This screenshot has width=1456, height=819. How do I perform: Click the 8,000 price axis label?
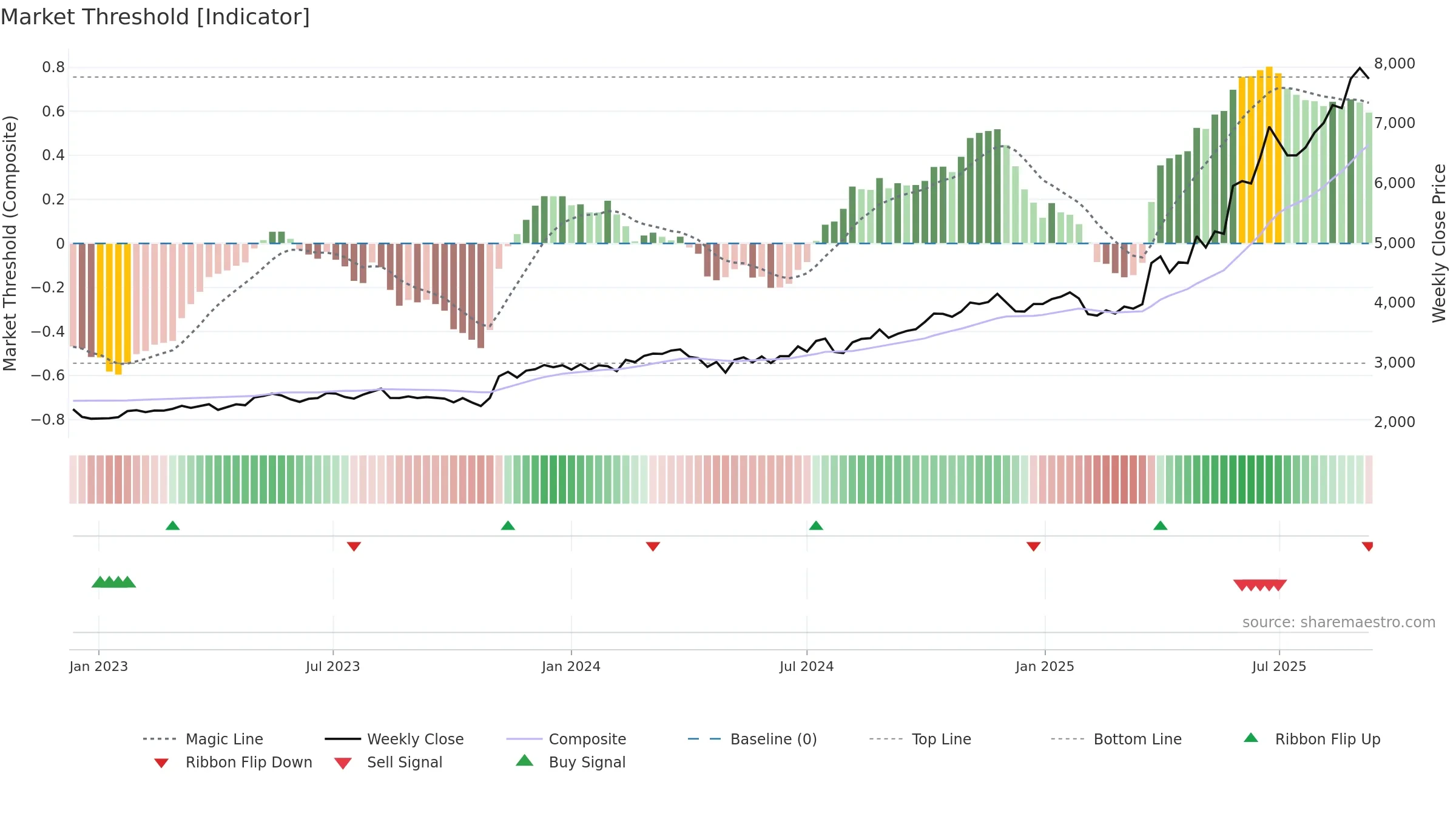pos(1395,64)
